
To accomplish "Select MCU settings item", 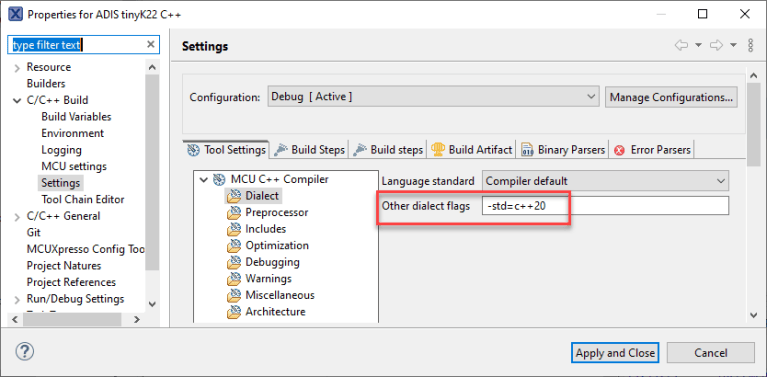I will [x=74, y=167].
